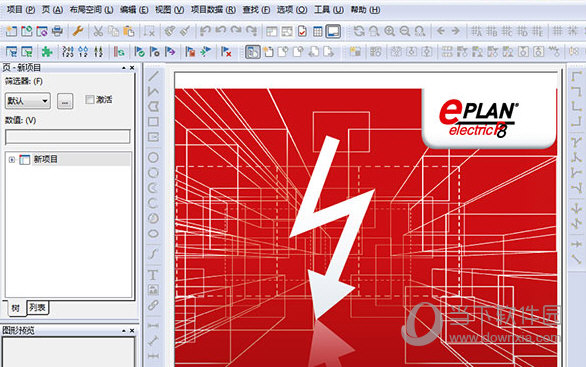Open the 查找 (F) menu
This screenshot has width=586, height=367.
(x=256, y=10)
